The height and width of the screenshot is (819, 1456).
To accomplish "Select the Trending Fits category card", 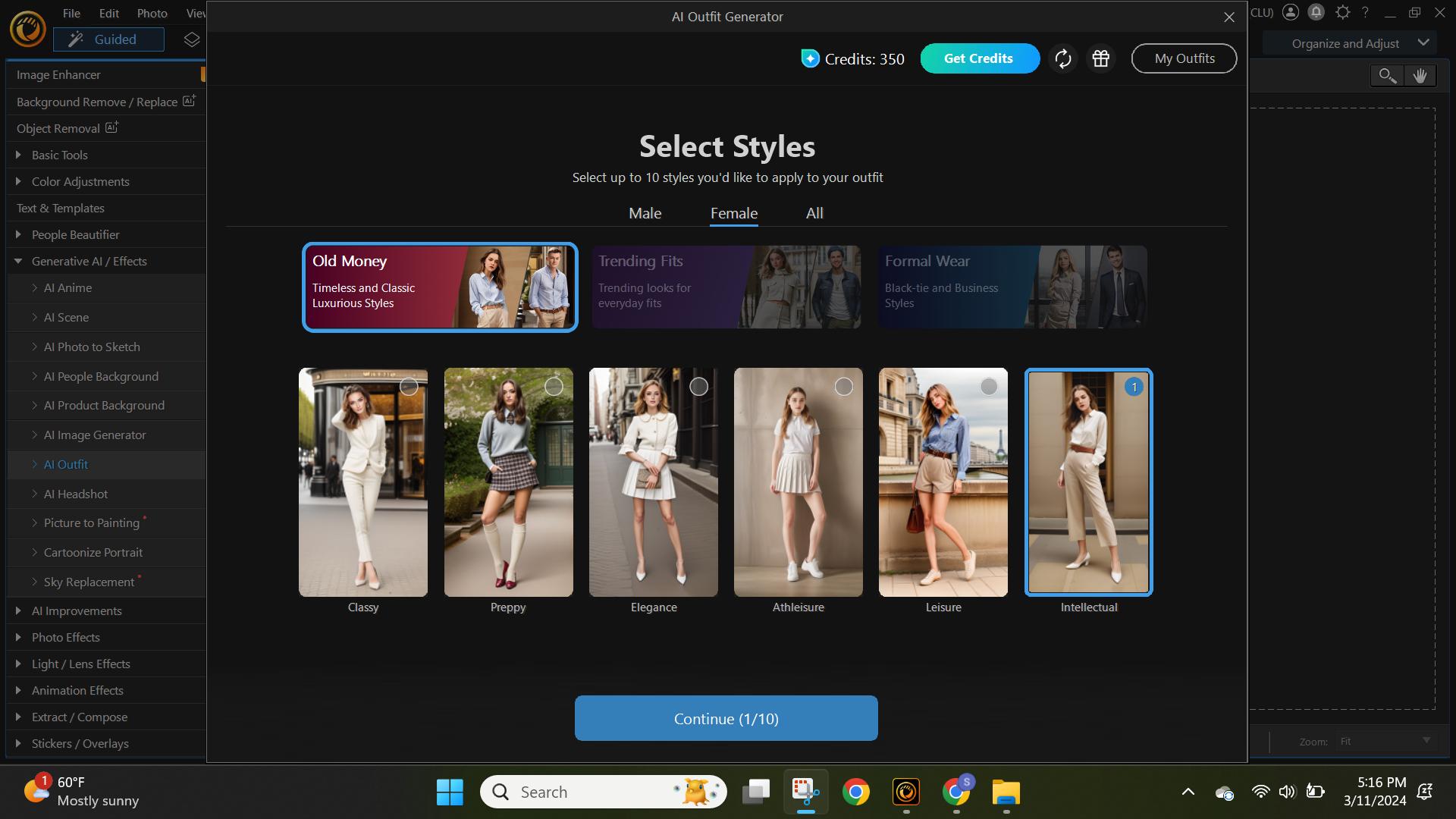I will click(726, 287).
